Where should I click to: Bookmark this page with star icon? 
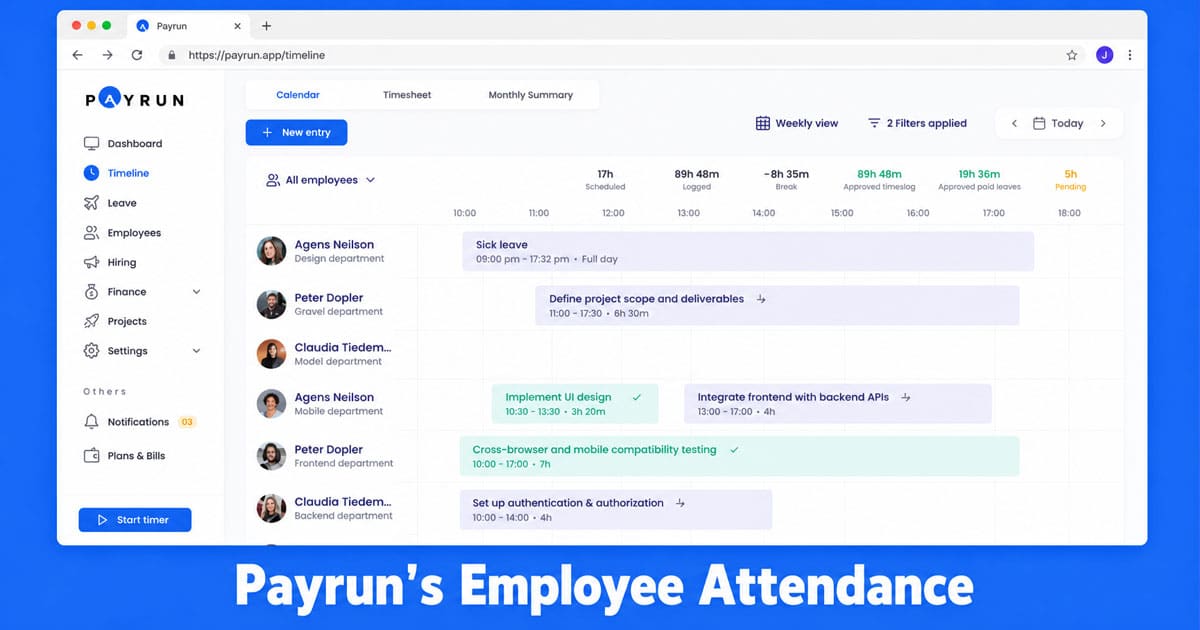1072,55
